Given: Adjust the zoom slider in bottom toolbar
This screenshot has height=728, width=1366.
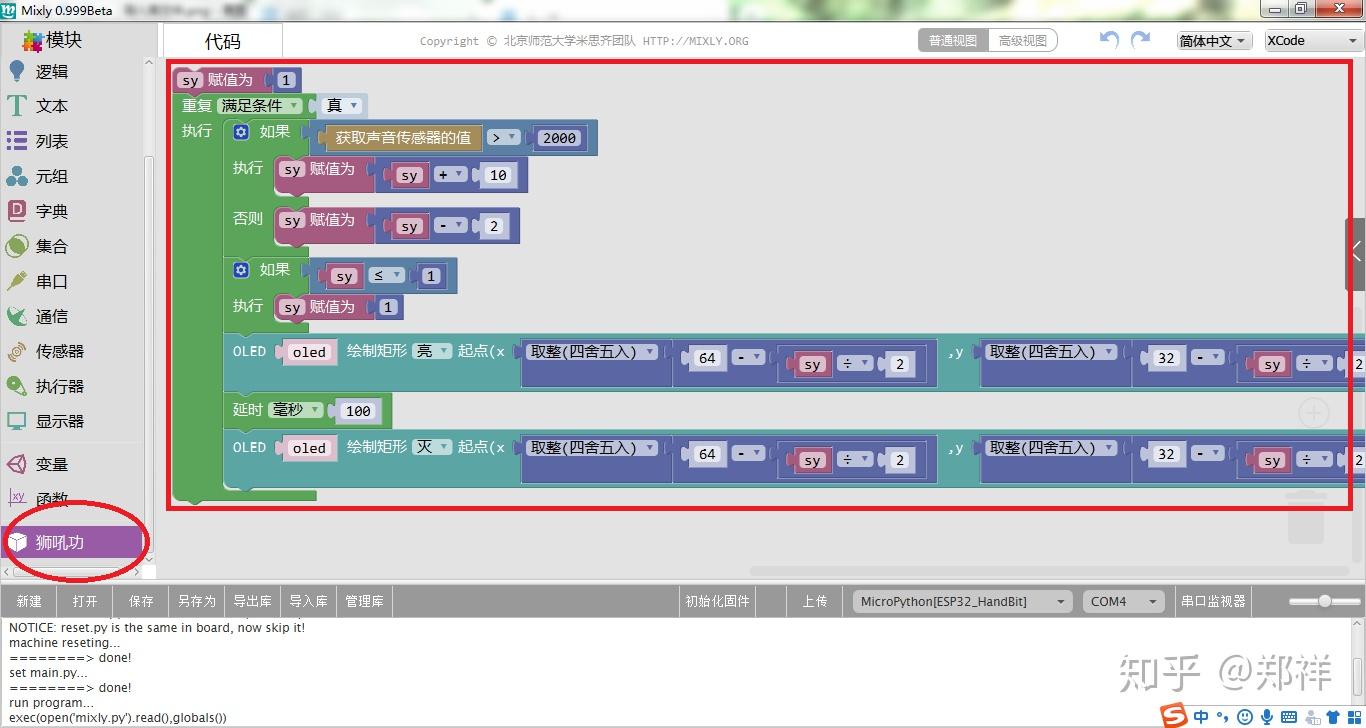Looking at the screenshot, I should point(1324,601).
